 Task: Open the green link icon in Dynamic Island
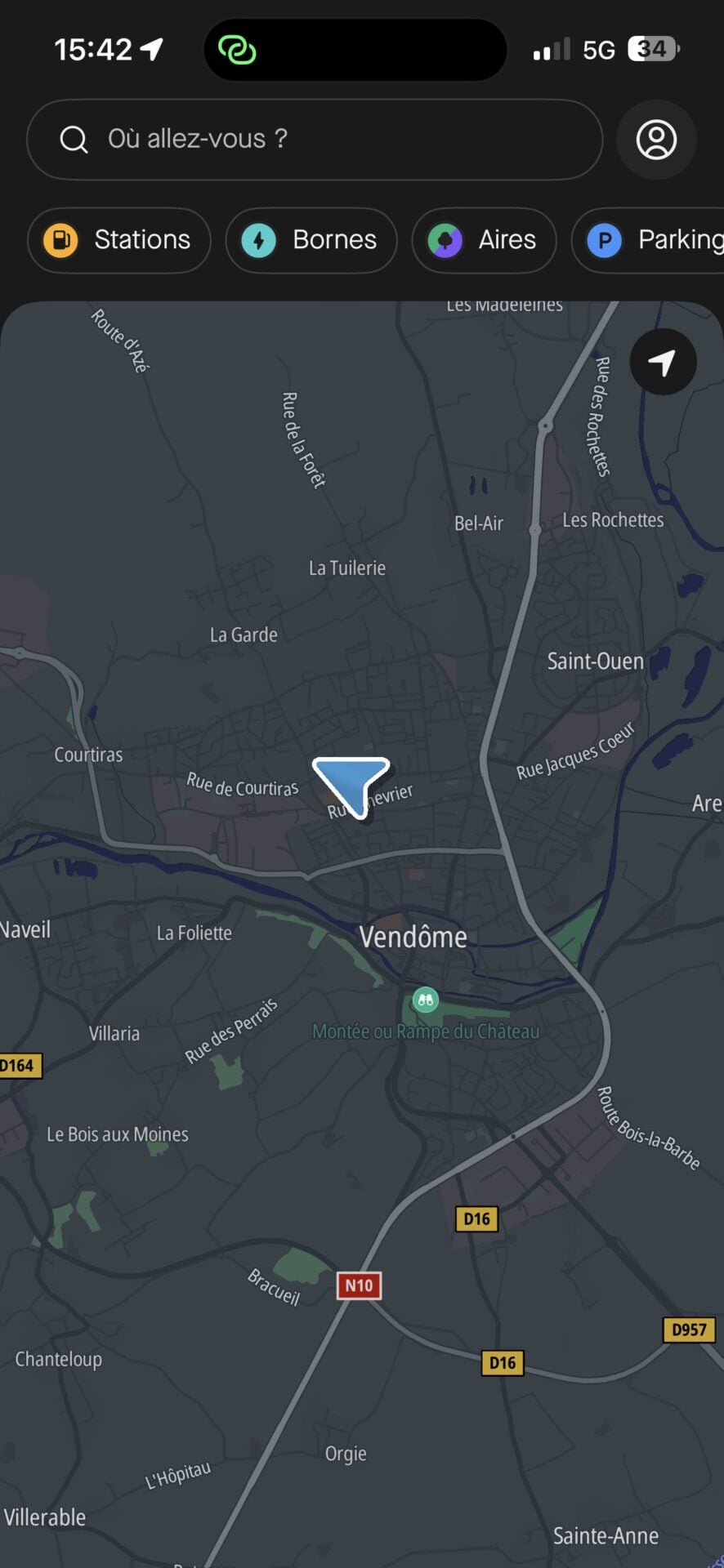pos(237,50)
